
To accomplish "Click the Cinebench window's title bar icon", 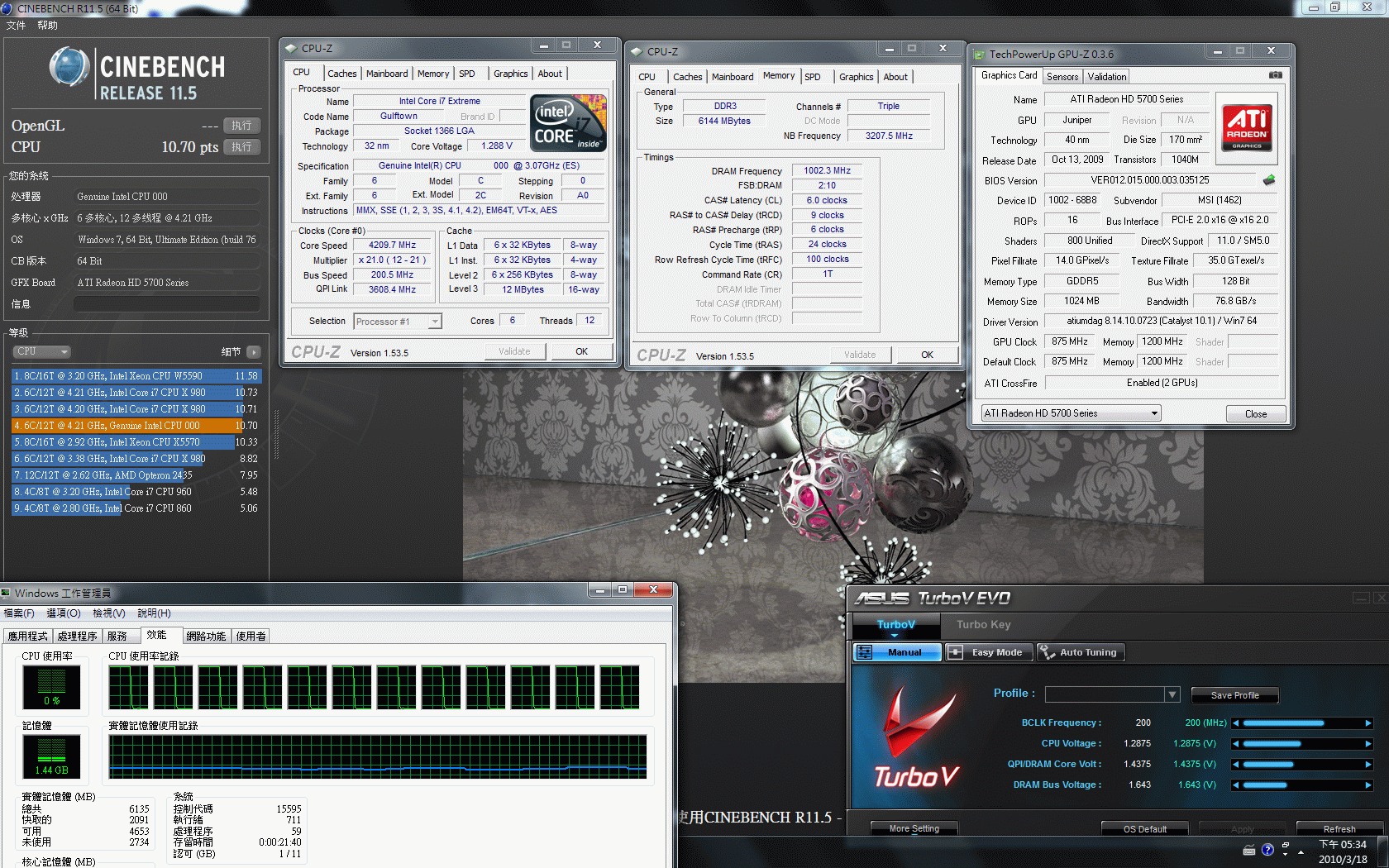I will tap(7, 8).
